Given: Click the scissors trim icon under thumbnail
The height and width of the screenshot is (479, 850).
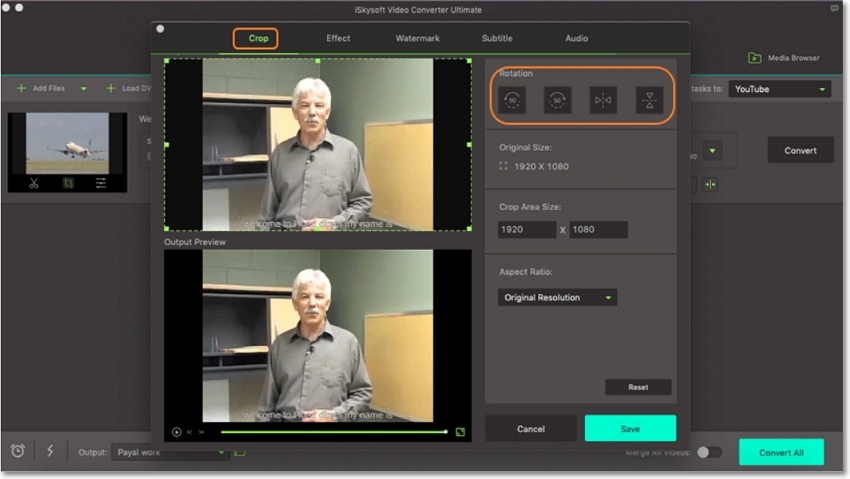Looking at the screenshot, I should pos(34,183).
